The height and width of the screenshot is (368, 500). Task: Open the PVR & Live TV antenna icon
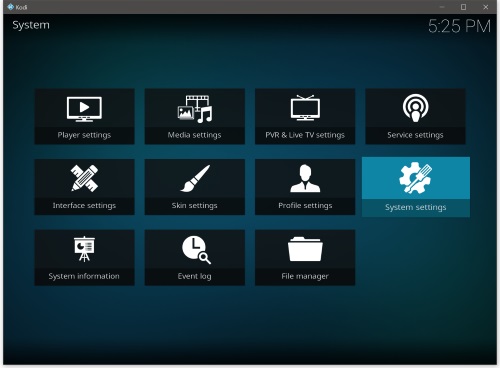coord(305,108)
